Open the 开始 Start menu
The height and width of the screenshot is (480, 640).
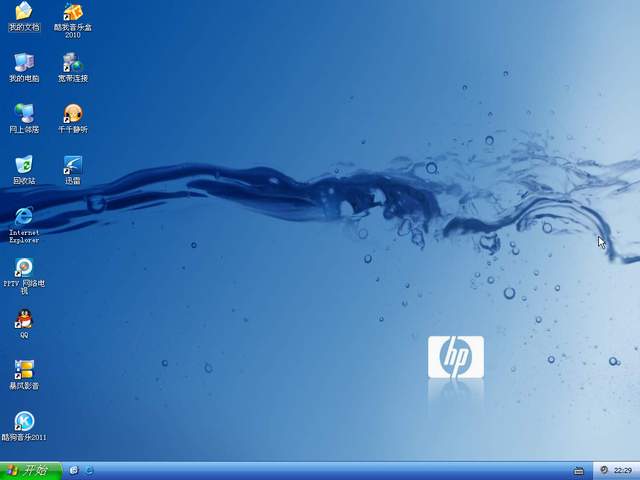(30, 470)
